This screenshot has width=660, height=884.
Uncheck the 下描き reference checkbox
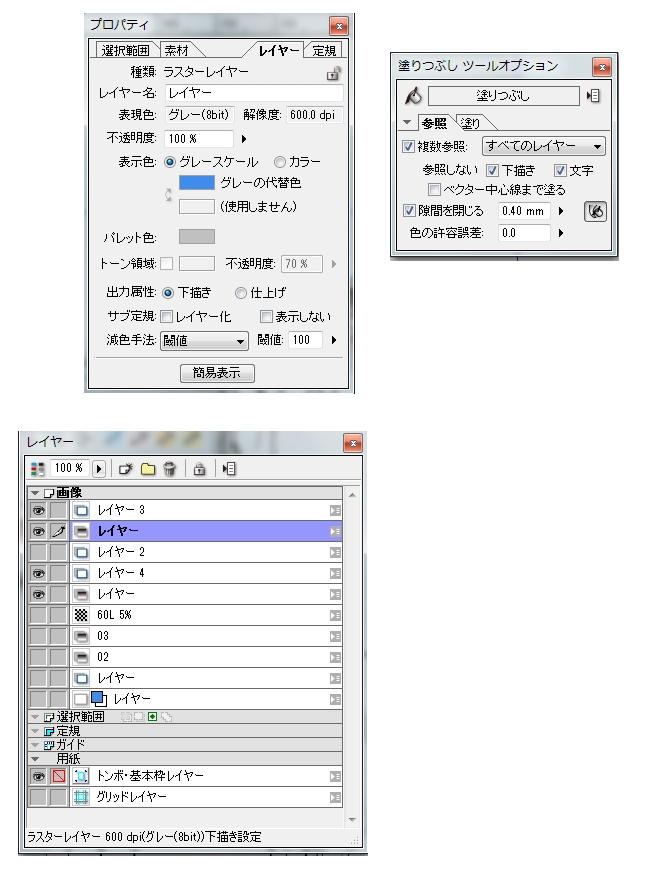[493, 171]
